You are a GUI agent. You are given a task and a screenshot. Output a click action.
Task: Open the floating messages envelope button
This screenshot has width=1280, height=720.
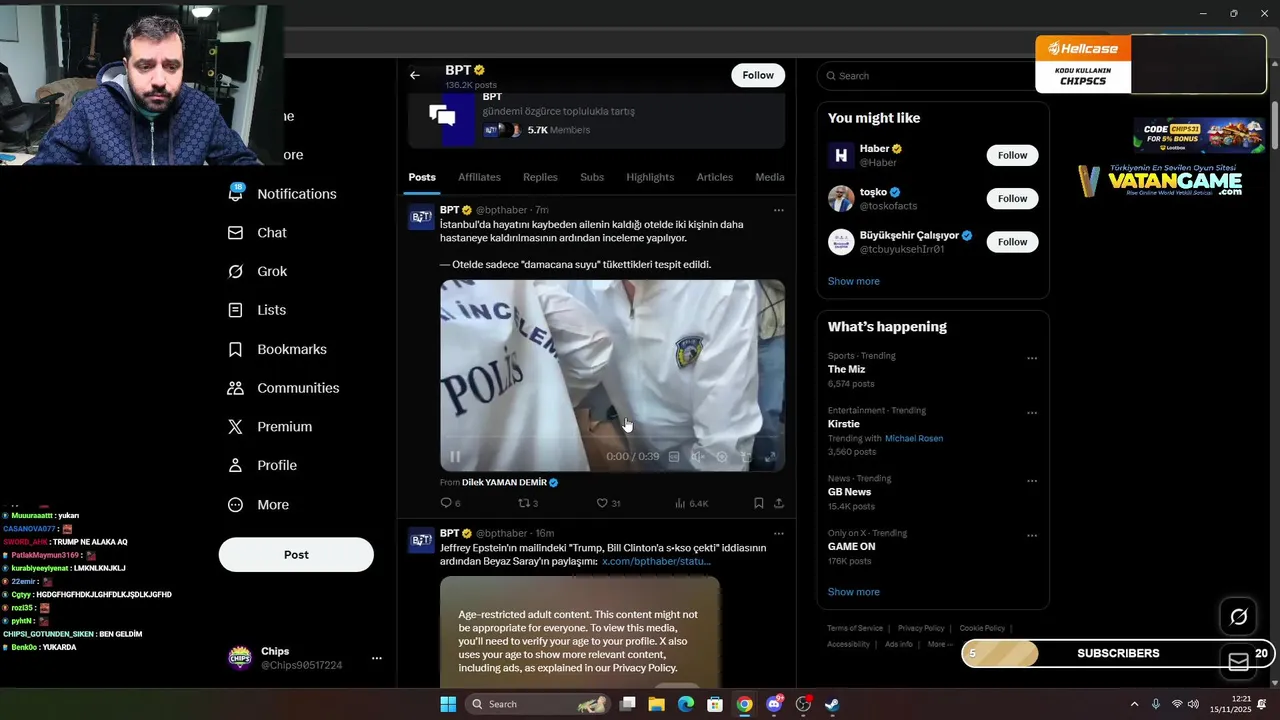point(1238,662)
